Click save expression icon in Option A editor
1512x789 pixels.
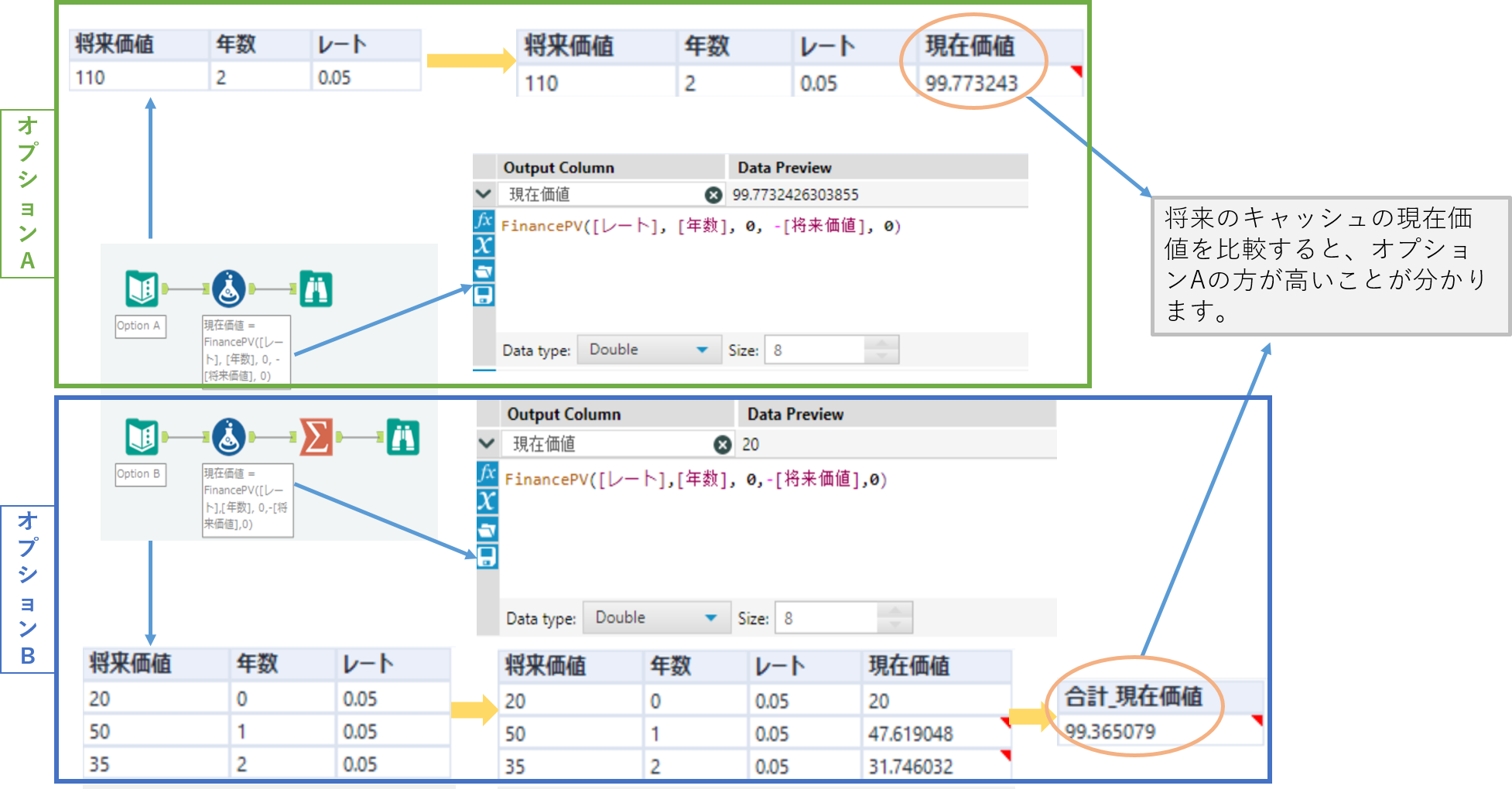coord(484,295)
